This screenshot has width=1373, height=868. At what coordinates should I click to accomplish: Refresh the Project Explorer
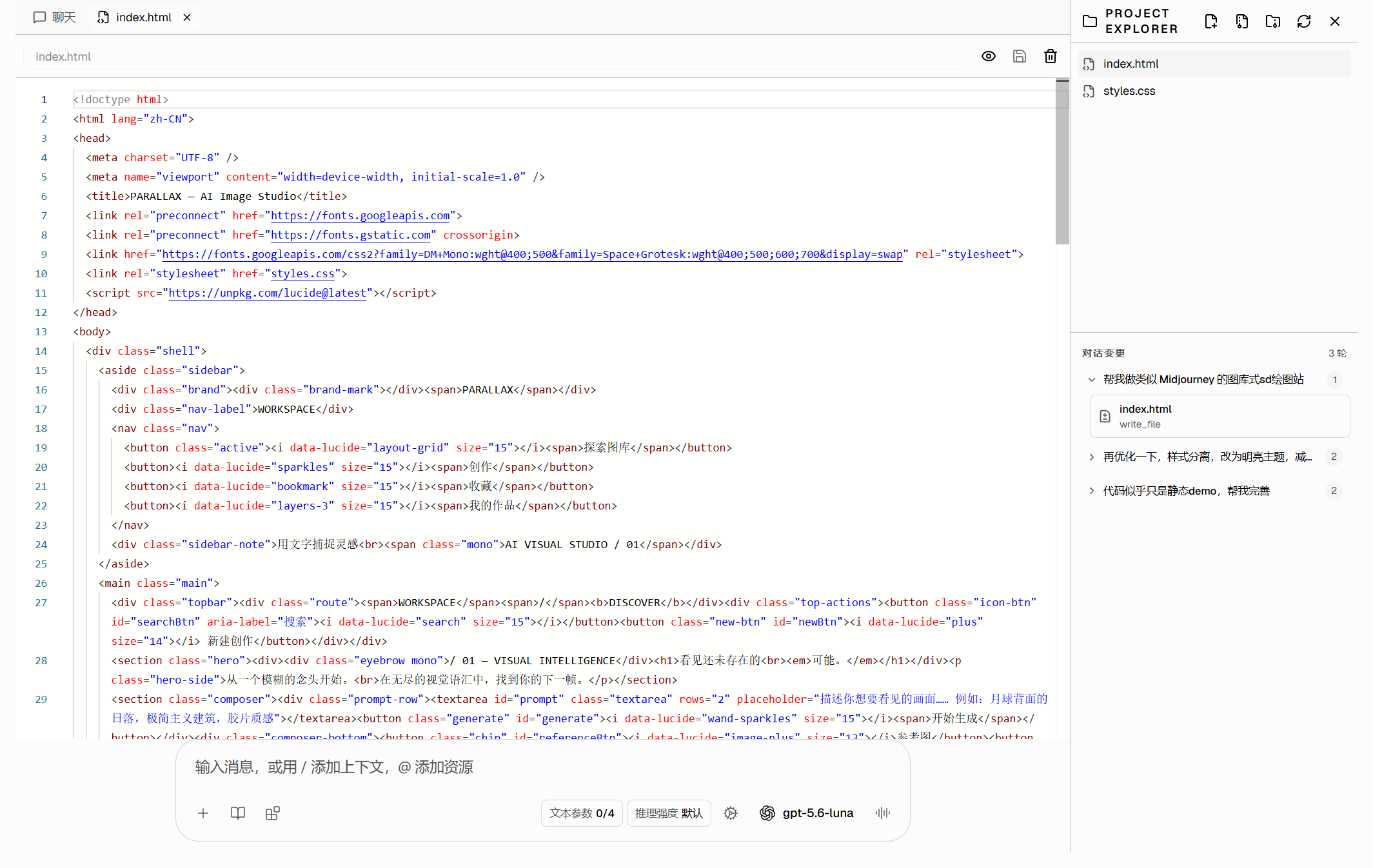pyautogui.click(x=1304, y=21)
